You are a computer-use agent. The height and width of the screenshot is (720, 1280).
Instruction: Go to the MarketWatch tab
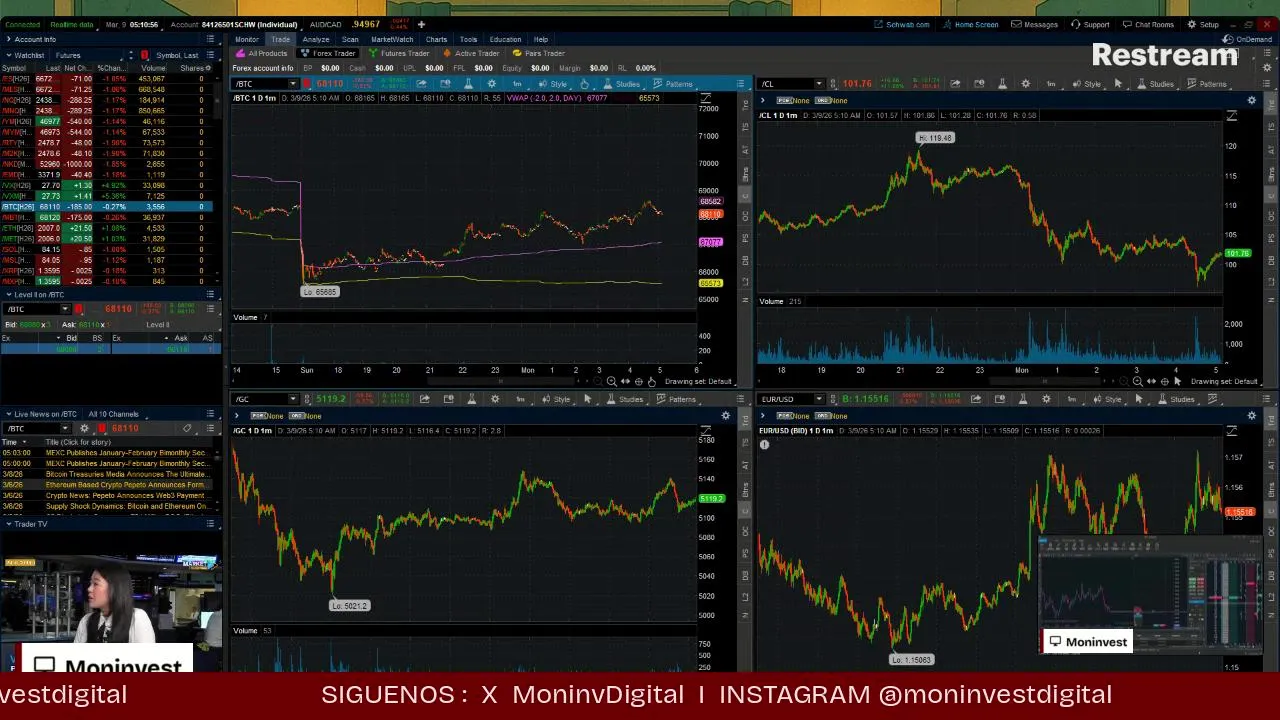coord(392,39)
